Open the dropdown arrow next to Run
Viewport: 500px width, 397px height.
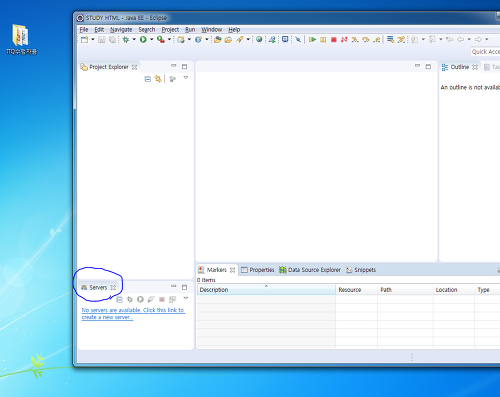point(151,39)
